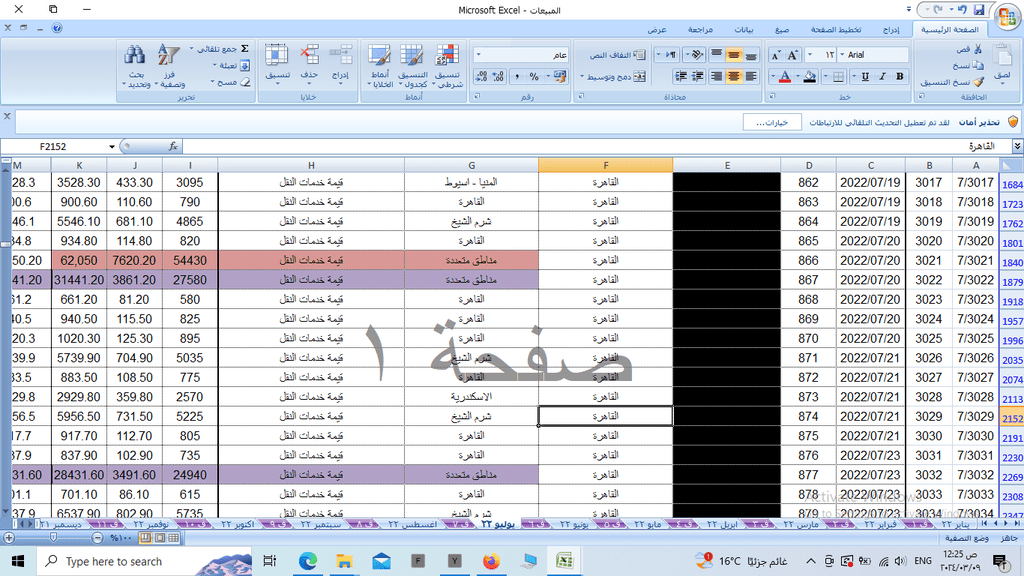Click the decrease decimal icon
The height and width of the screenshot is (576, 1024).
pos(481,76)
